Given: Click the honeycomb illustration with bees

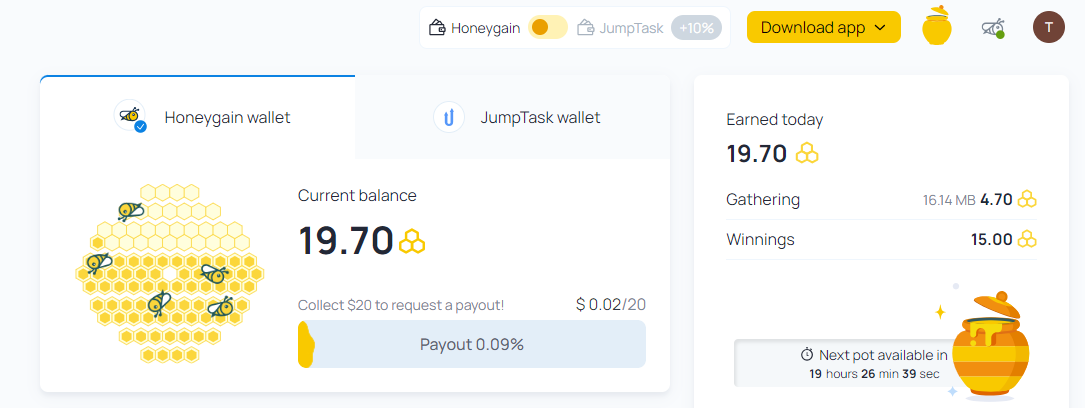Looking at the screenshot, I should (170, 272).
